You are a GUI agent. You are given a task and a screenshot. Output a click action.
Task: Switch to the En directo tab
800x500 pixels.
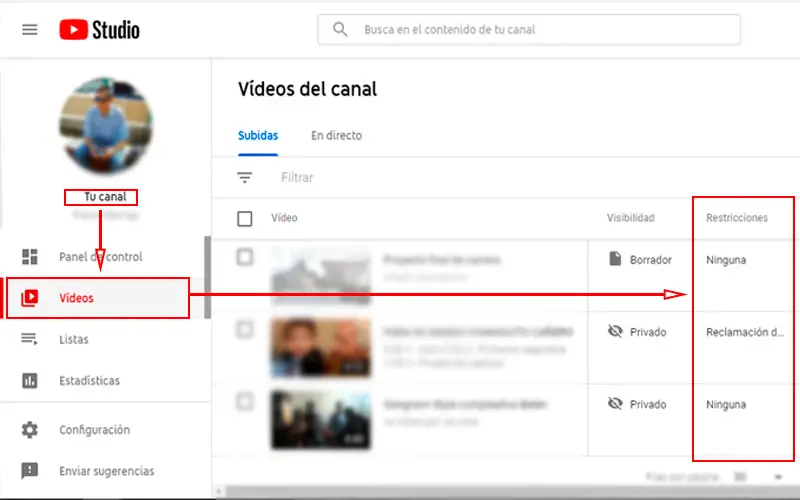pyautogui.click(x=336, y=135)
